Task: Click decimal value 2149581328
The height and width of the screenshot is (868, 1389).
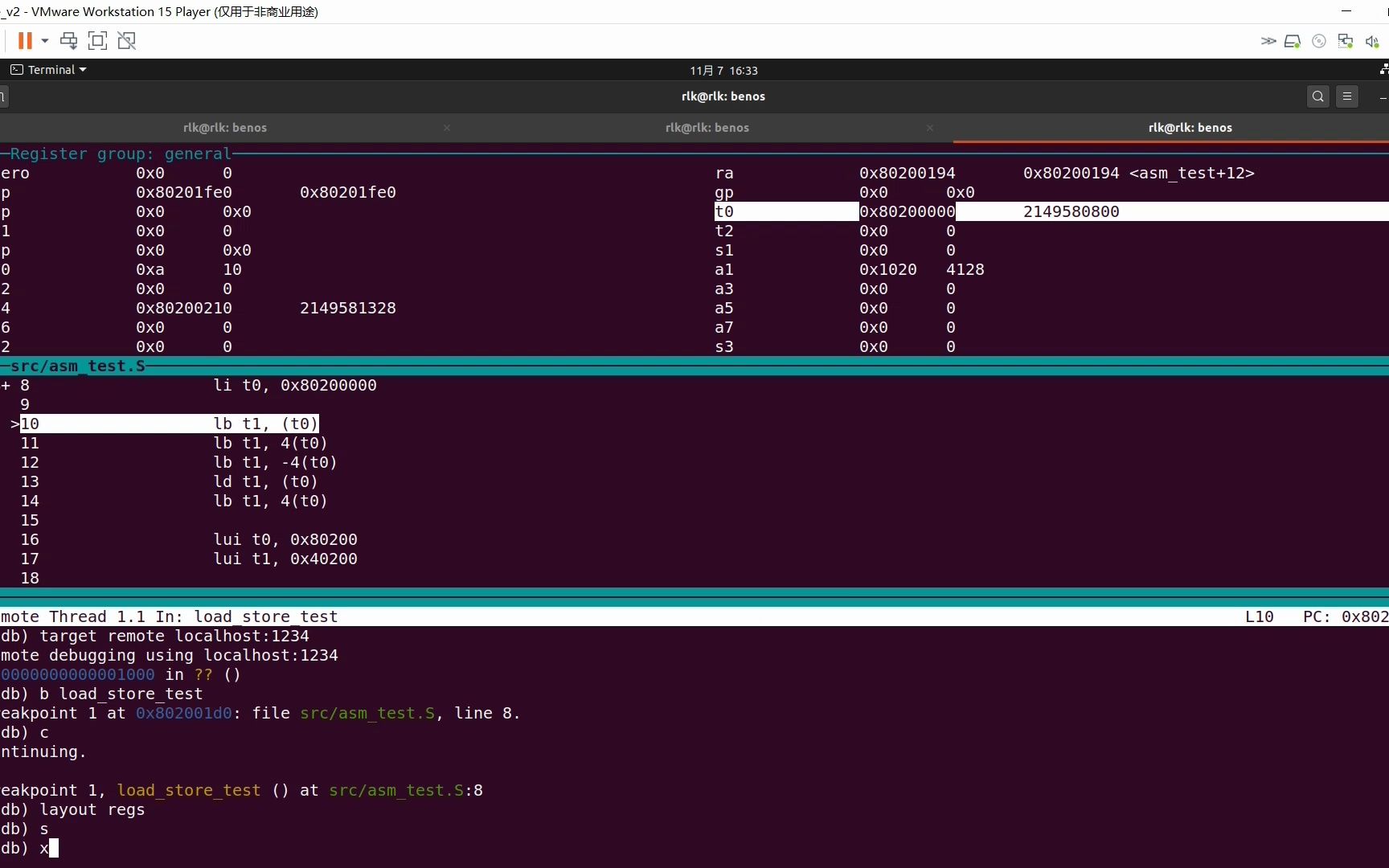Action: [348, 308]
